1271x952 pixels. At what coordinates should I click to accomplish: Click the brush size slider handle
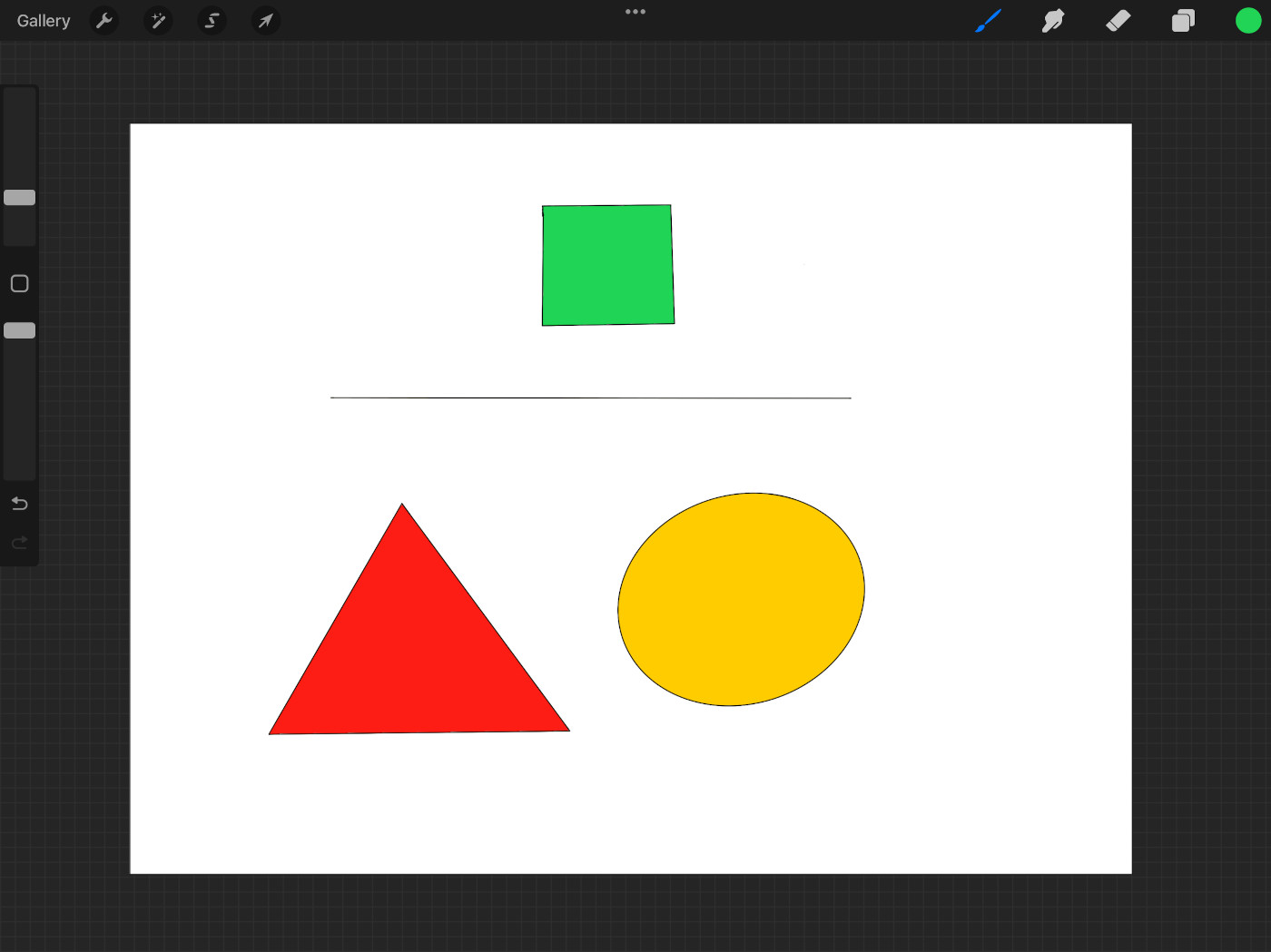coord(20,198)
